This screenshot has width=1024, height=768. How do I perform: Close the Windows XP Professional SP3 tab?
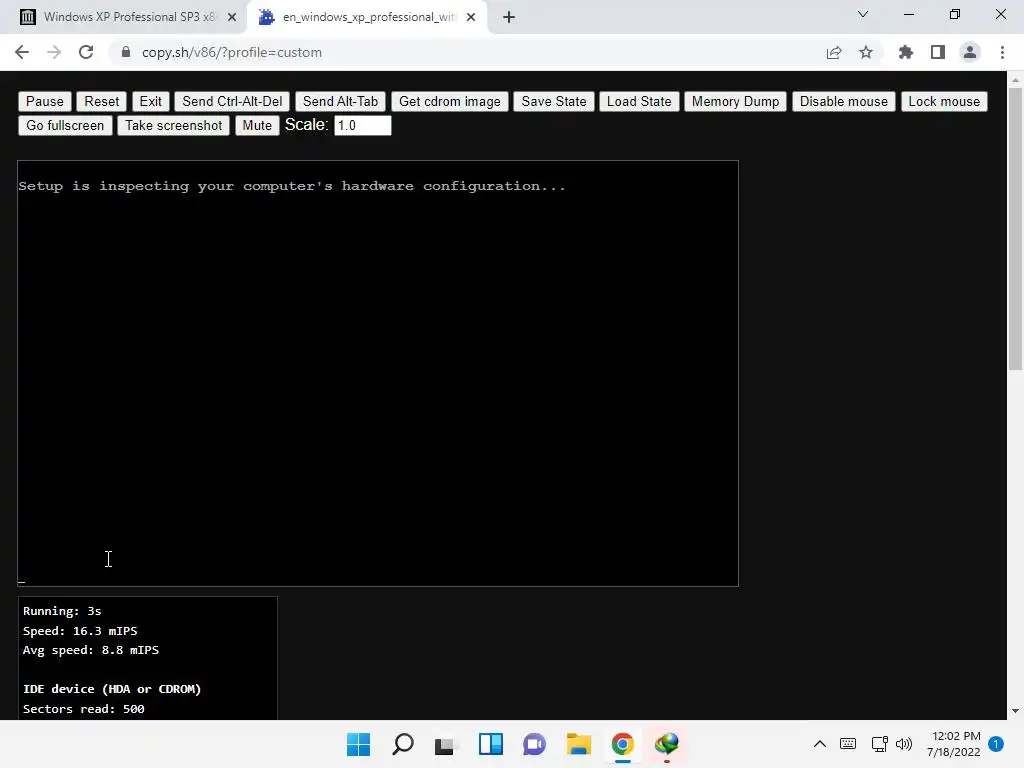point(232,17)
